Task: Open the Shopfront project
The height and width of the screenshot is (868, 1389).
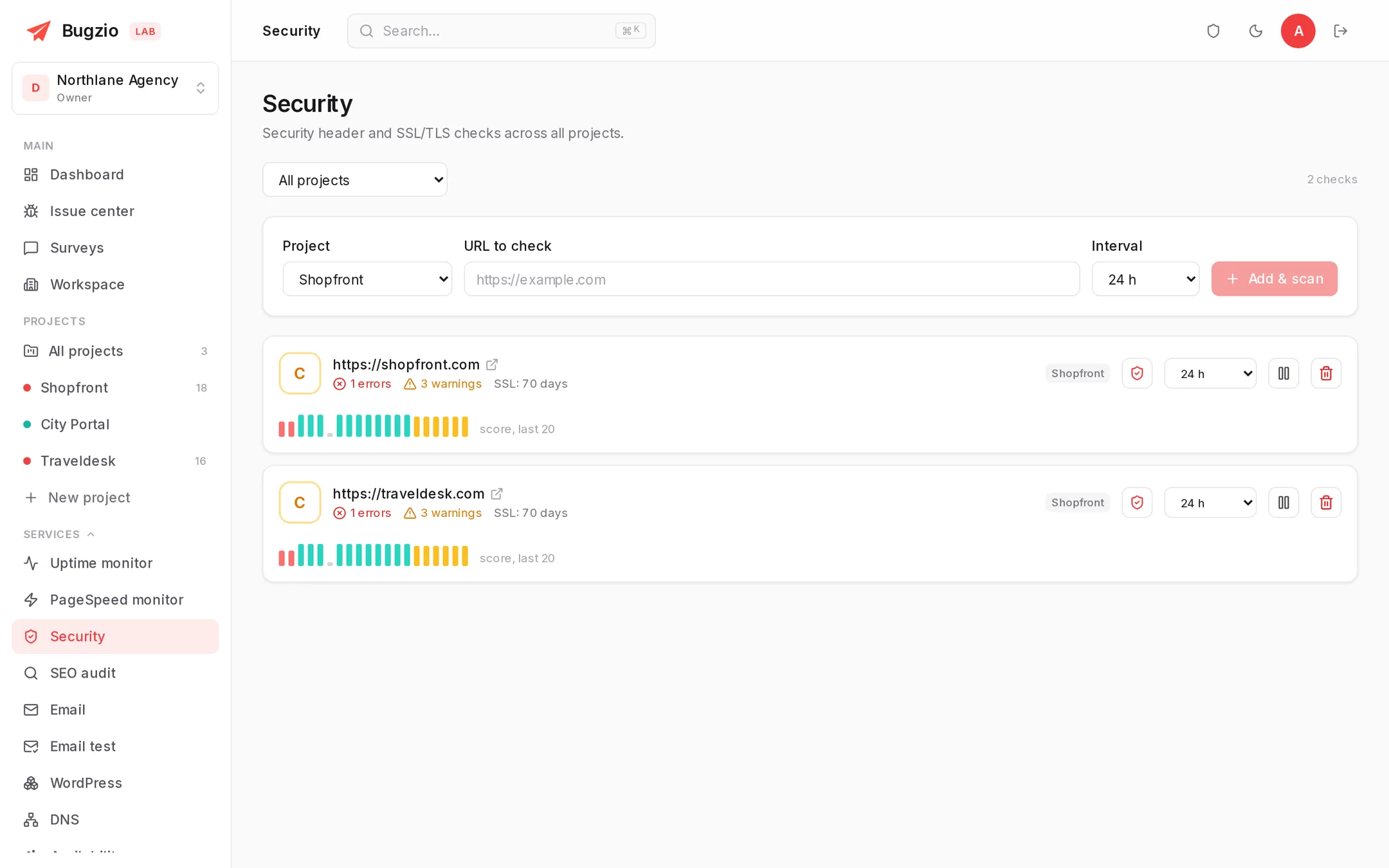Action: 115,388
